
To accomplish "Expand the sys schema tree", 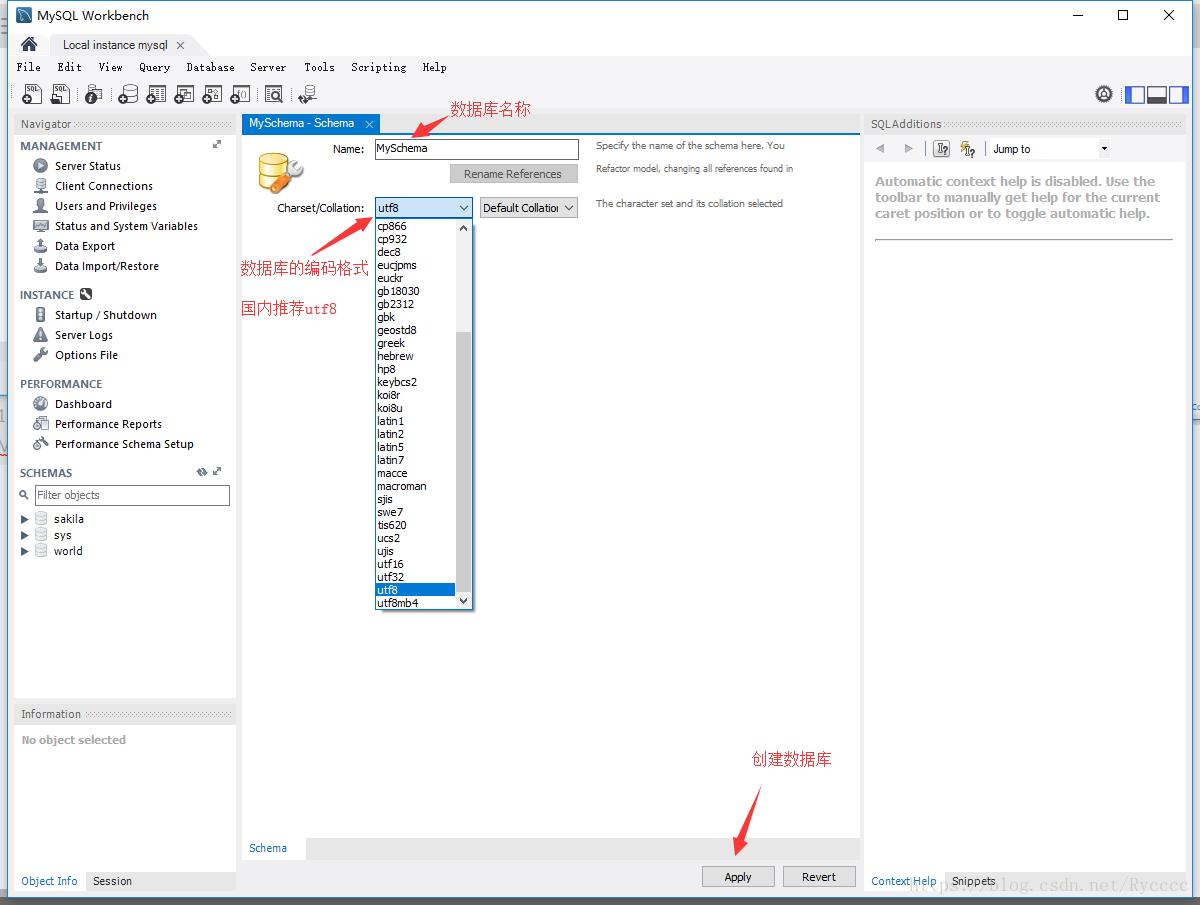I will [x=25, y=535].
